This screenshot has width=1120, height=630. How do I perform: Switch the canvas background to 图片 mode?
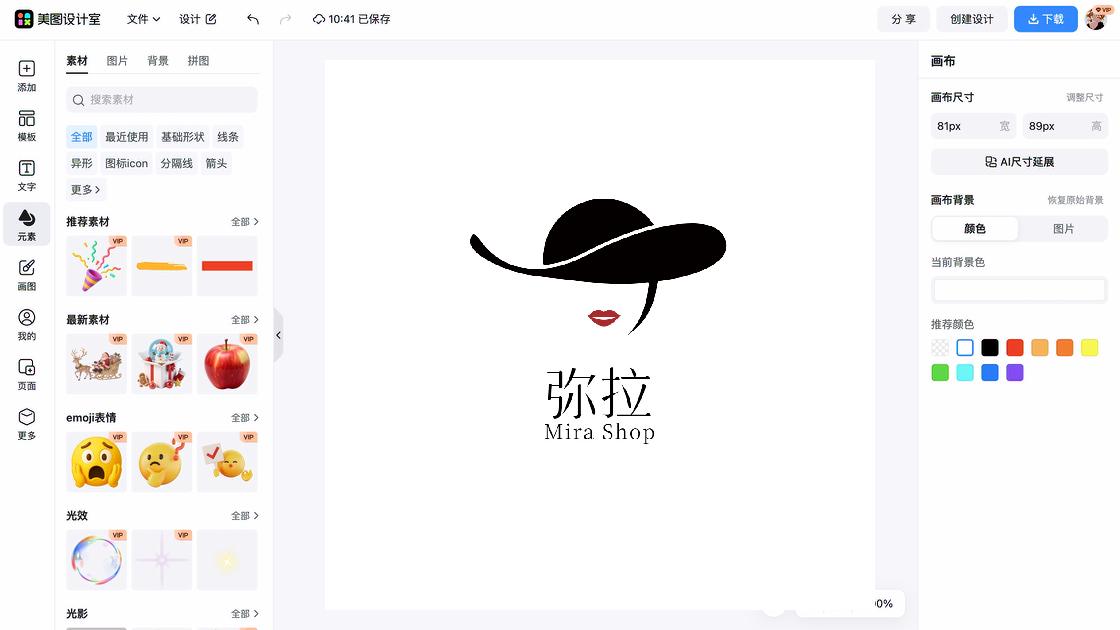pyautogui.click(x=1063, y=229)
